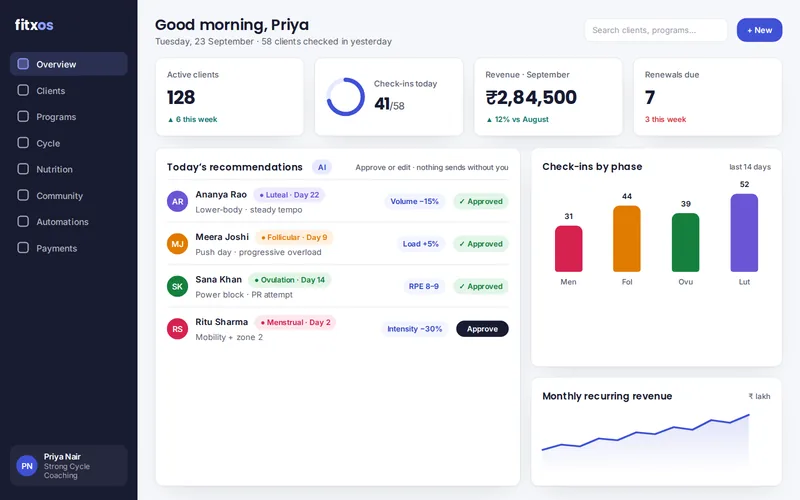Click the AI badge beside recommendations
The image size is (800, 500).
pyautogui.click(x=322, y=167)
